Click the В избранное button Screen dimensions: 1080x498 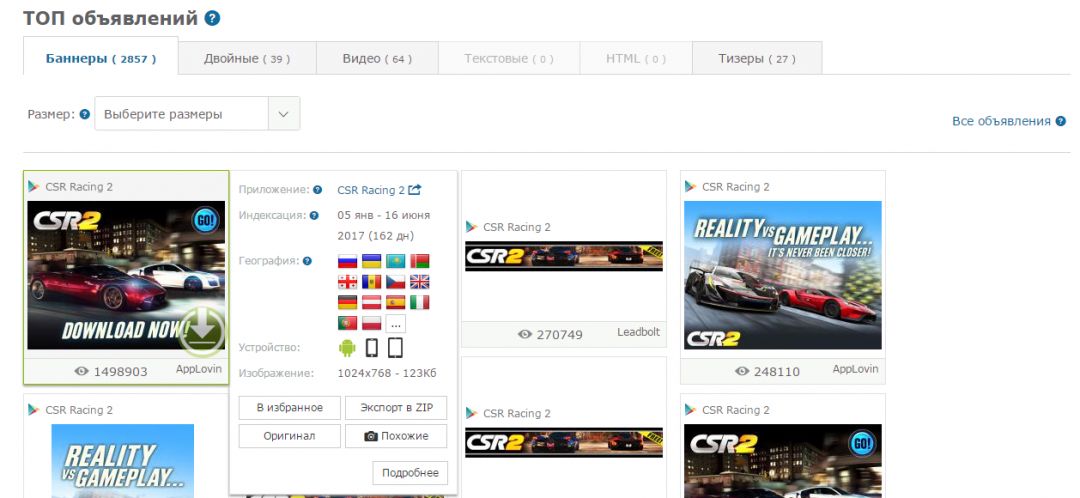(290, 408)
